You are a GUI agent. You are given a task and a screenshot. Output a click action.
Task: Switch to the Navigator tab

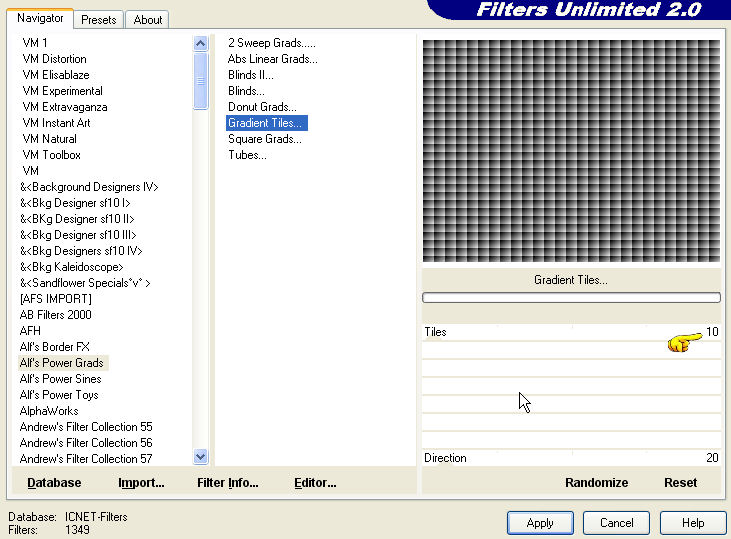click(40, 18)
